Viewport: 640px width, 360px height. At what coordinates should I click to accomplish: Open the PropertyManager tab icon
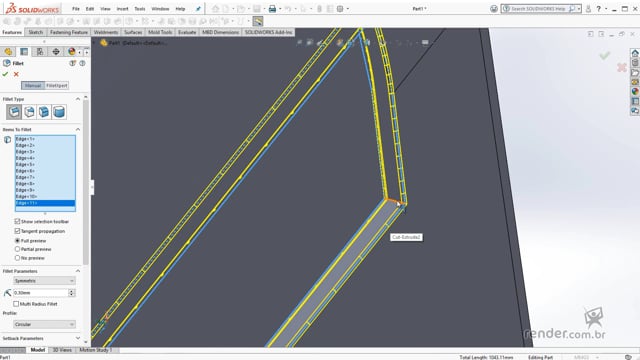(x=24, y=51)
